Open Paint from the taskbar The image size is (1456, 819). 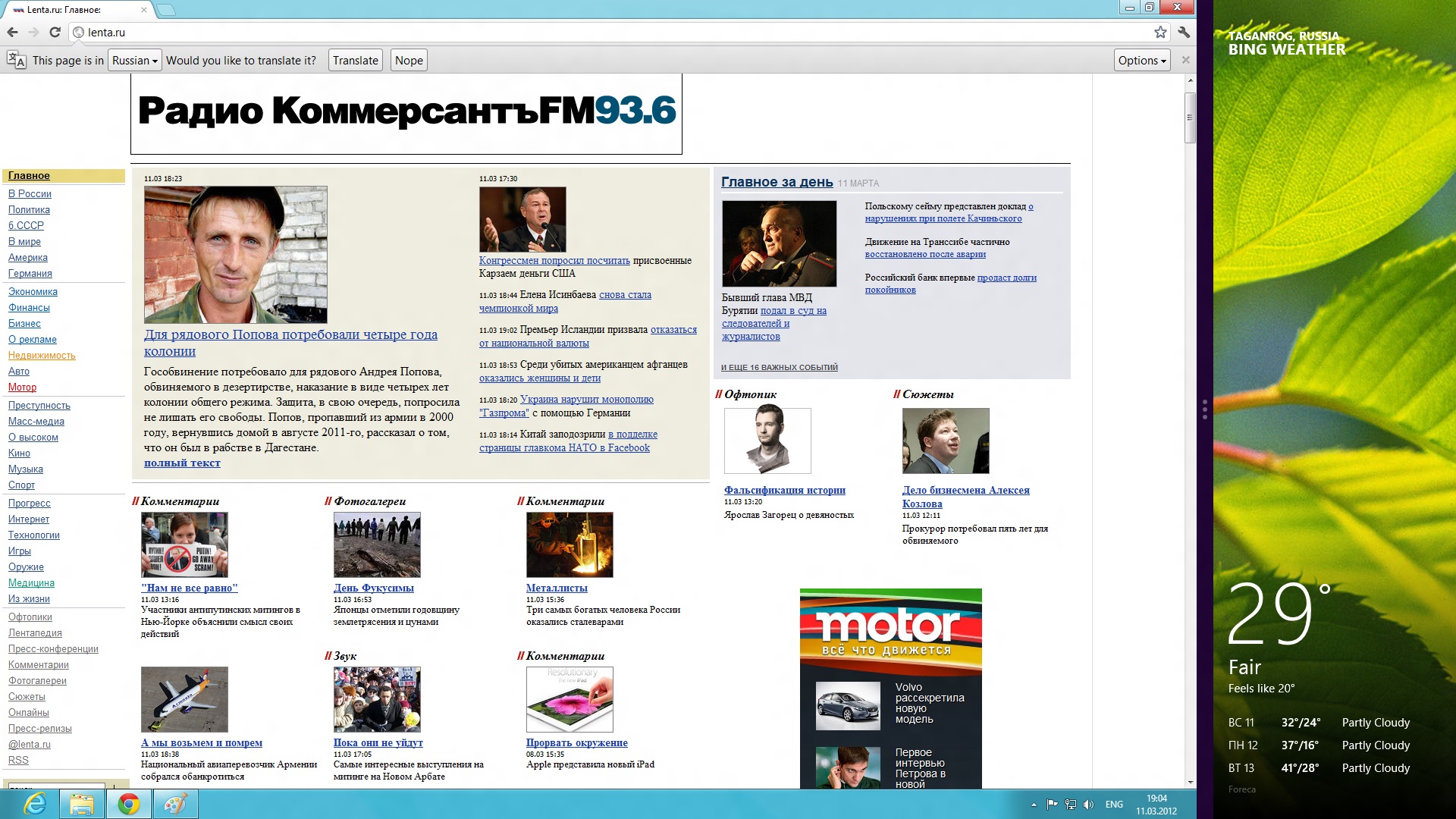tap(175, 804)
